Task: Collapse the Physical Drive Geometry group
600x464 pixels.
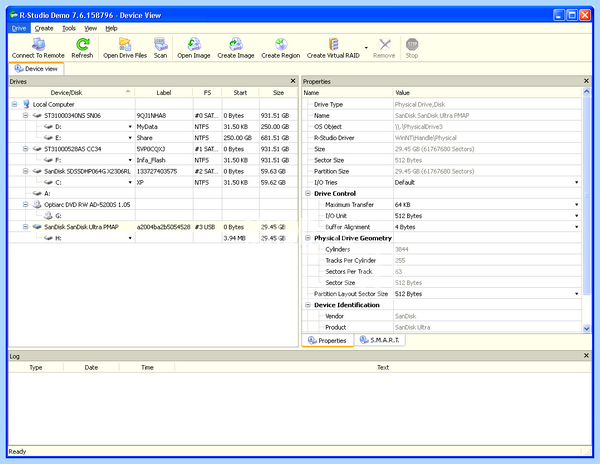Action: tap(308, 238)
